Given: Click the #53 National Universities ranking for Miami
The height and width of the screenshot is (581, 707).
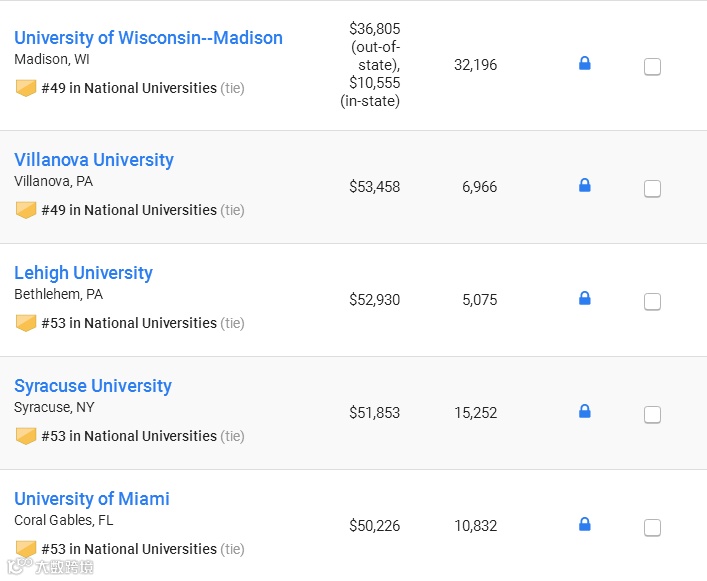Looking at the screenshot, I should 129,549.
